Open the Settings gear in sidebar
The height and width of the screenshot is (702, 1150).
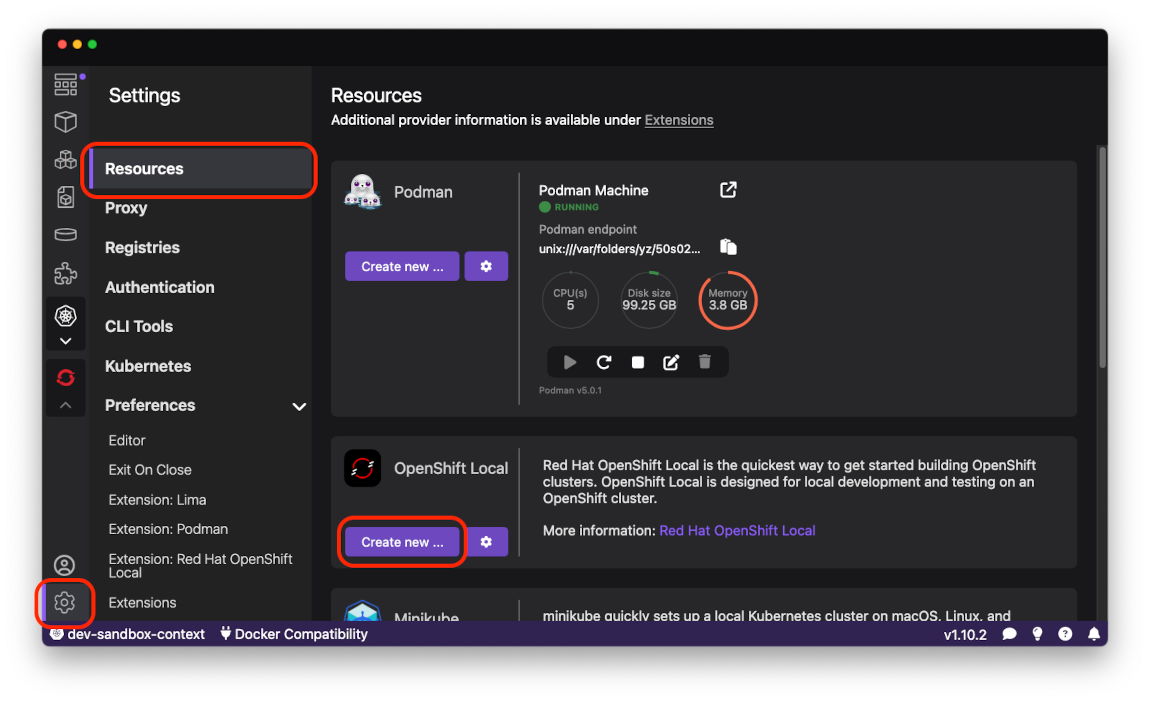pyautogui.click(x=65, y=602)
